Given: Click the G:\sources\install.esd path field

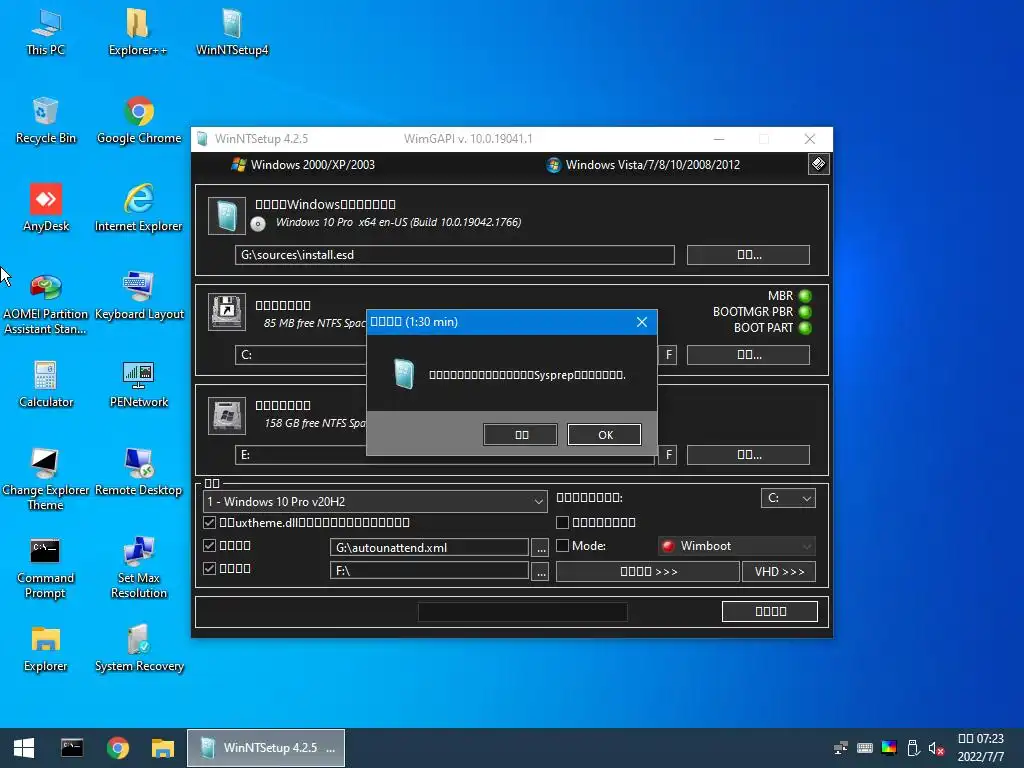Looking at the screenshot, I should coord(455,255).
